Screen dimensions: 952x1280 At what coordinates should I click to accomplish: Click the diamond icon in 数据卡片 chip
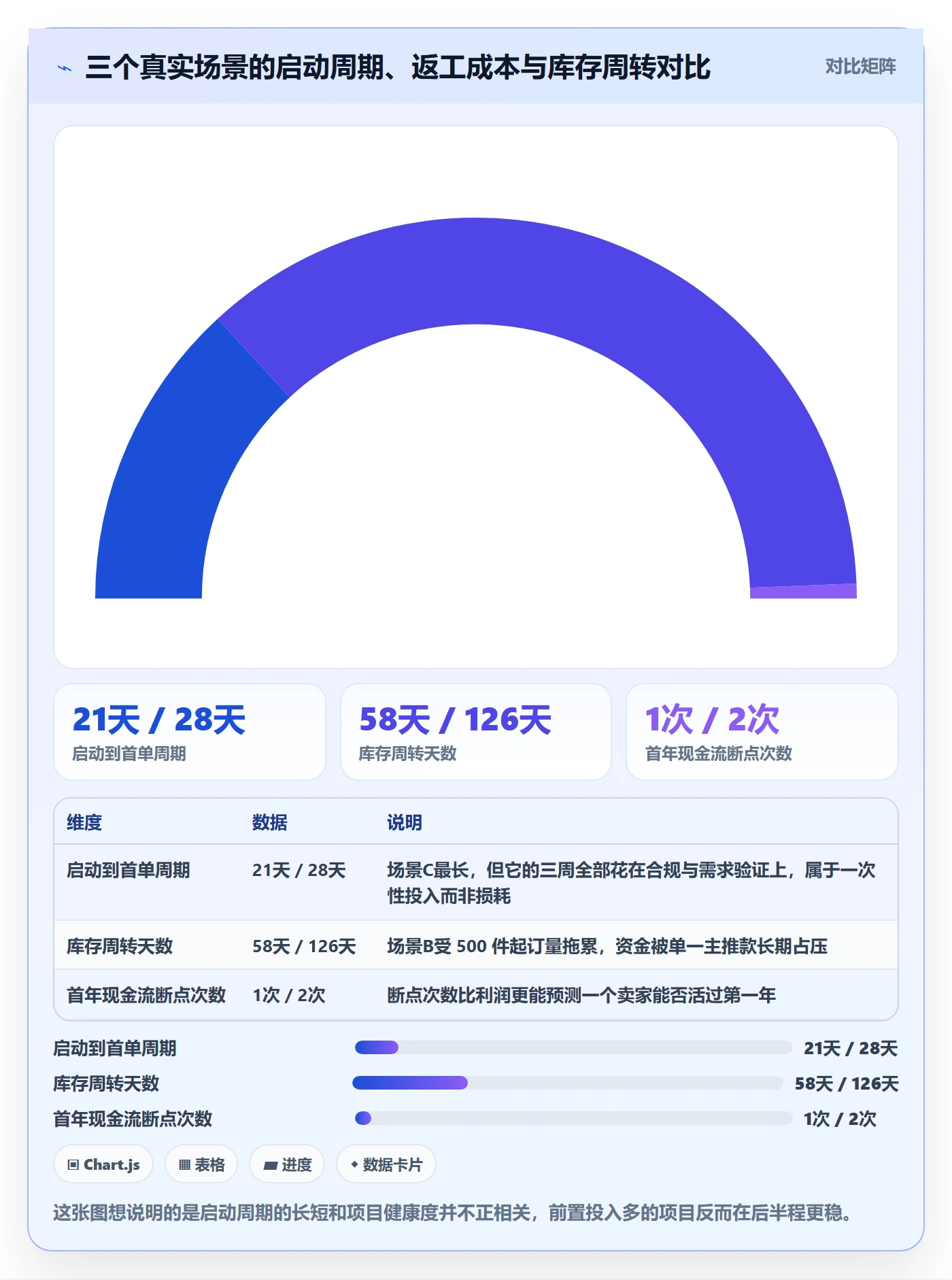point(354,1164)
